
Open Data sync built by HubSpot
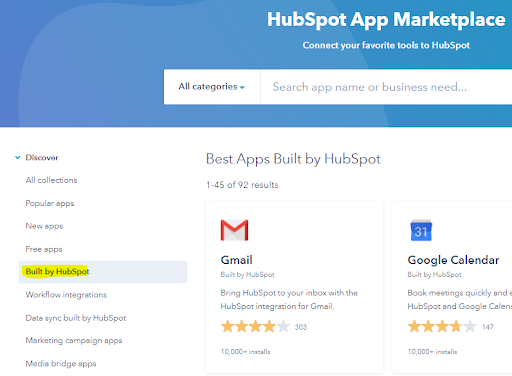[76, 318]
